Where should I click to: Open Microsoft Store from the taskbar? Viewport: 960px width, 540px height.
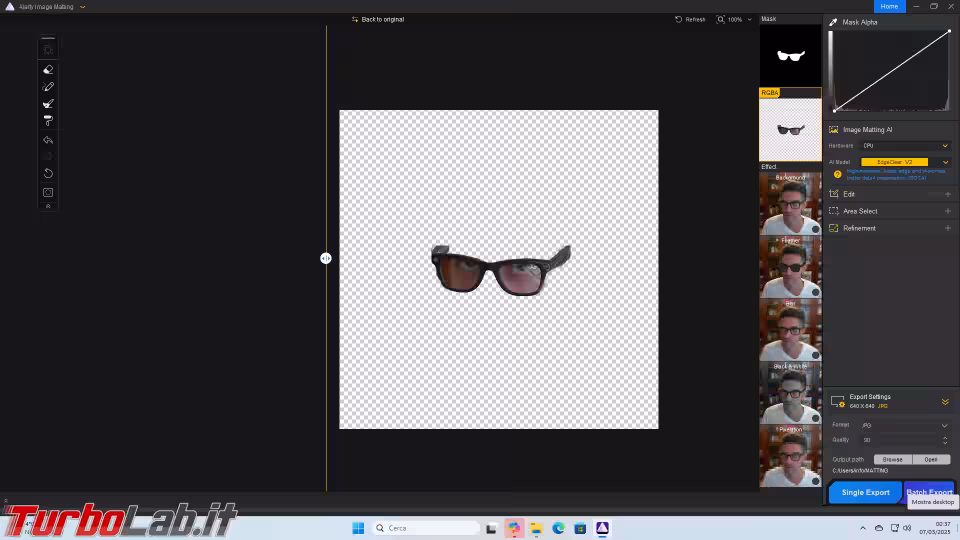580,528
